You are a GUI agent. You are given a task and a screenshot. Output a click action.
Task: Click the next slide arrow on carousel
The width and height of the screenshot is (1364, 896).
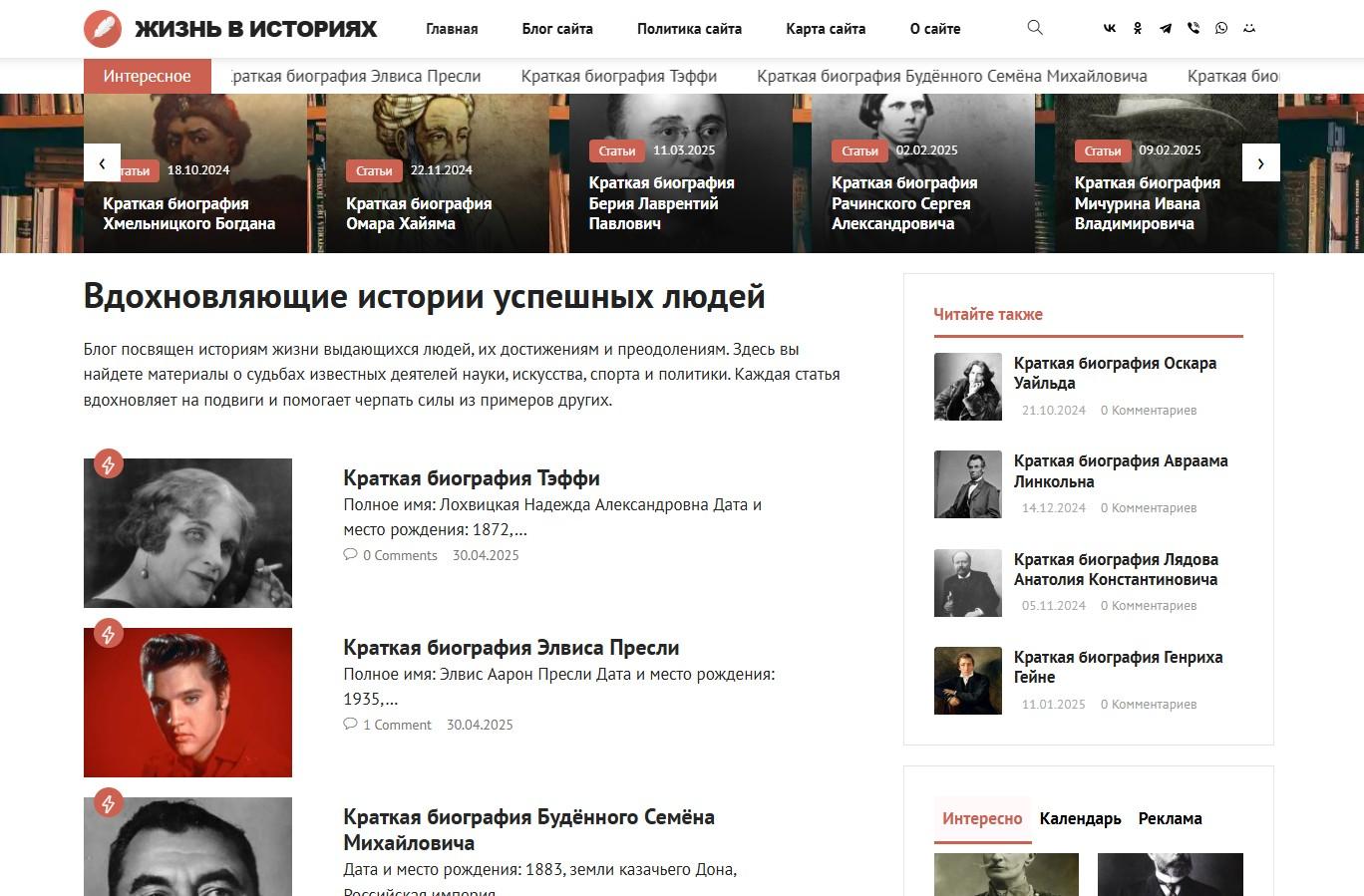[x=1260, y=162]
